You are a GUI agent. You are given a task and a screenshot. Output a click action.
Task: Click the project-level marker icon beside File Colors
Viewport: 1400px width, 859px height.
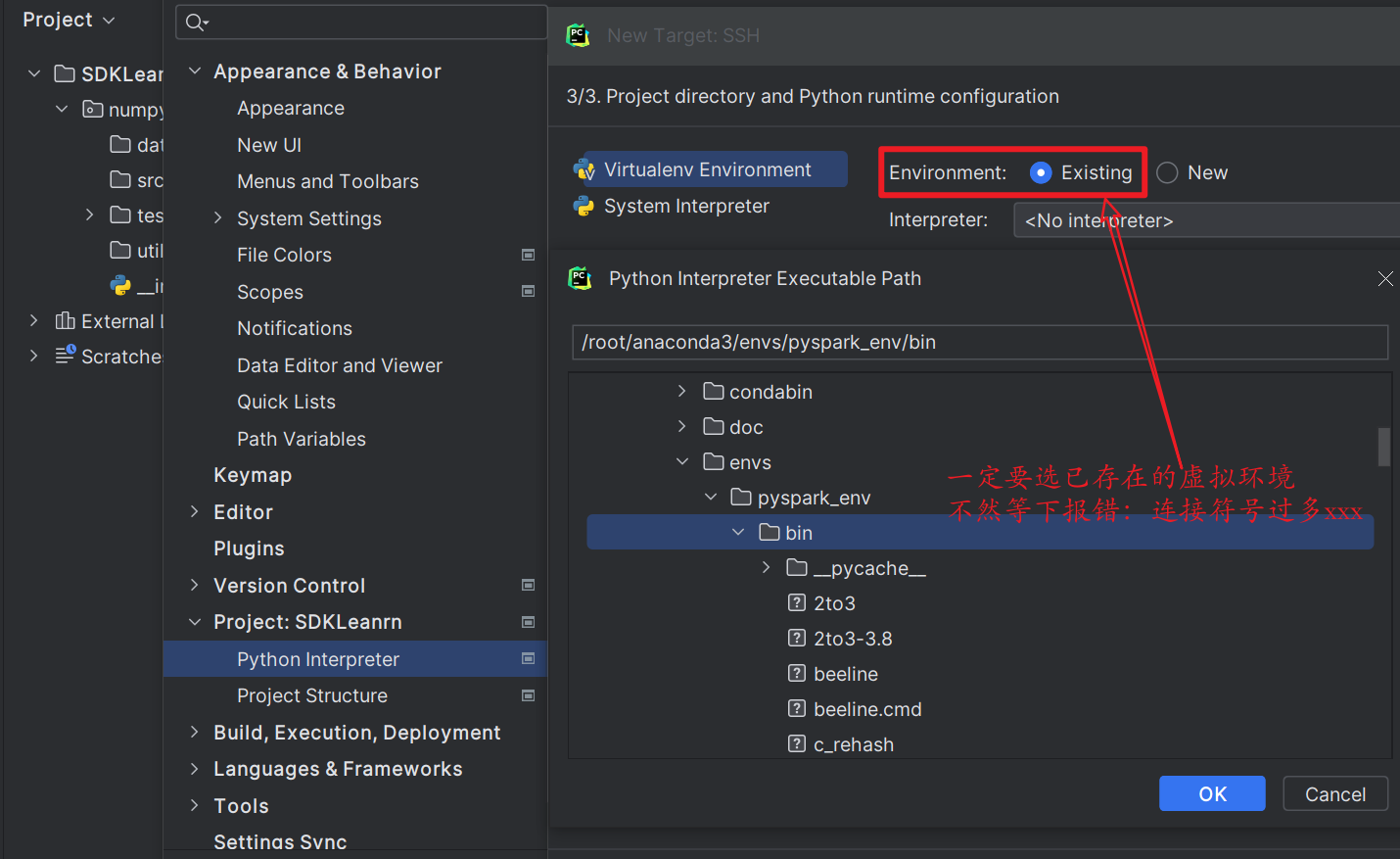(529, 255)
